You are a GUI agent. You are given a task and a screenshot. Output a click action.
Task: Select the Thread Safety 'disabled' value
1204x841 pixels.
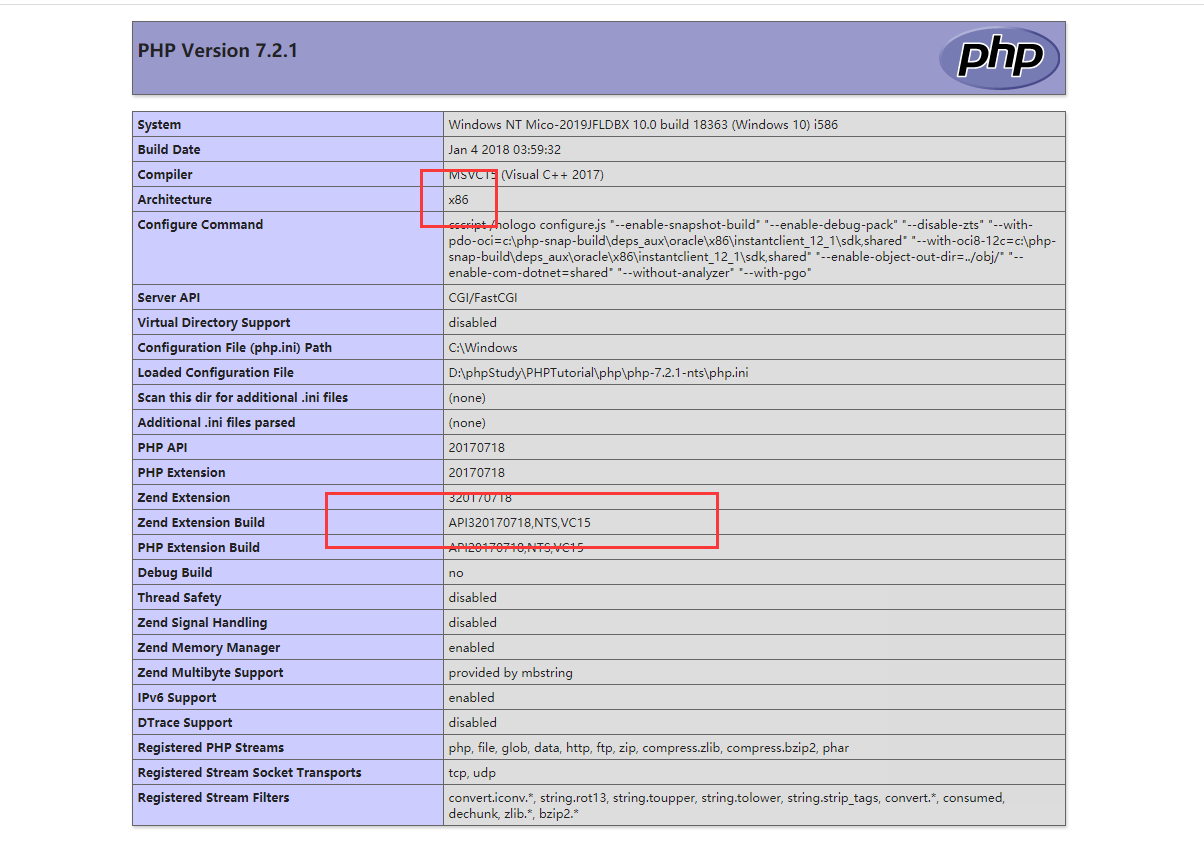[x=473, y=598]
